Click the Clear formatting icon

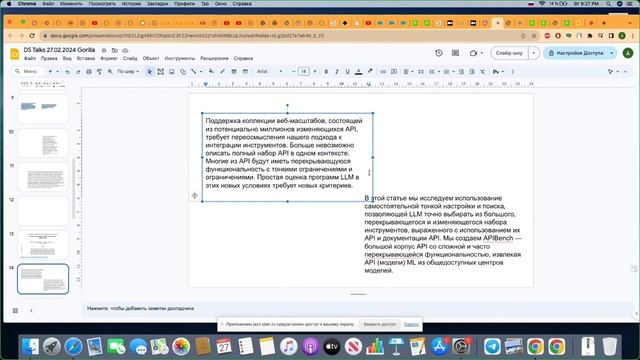[x=482, y=71]
